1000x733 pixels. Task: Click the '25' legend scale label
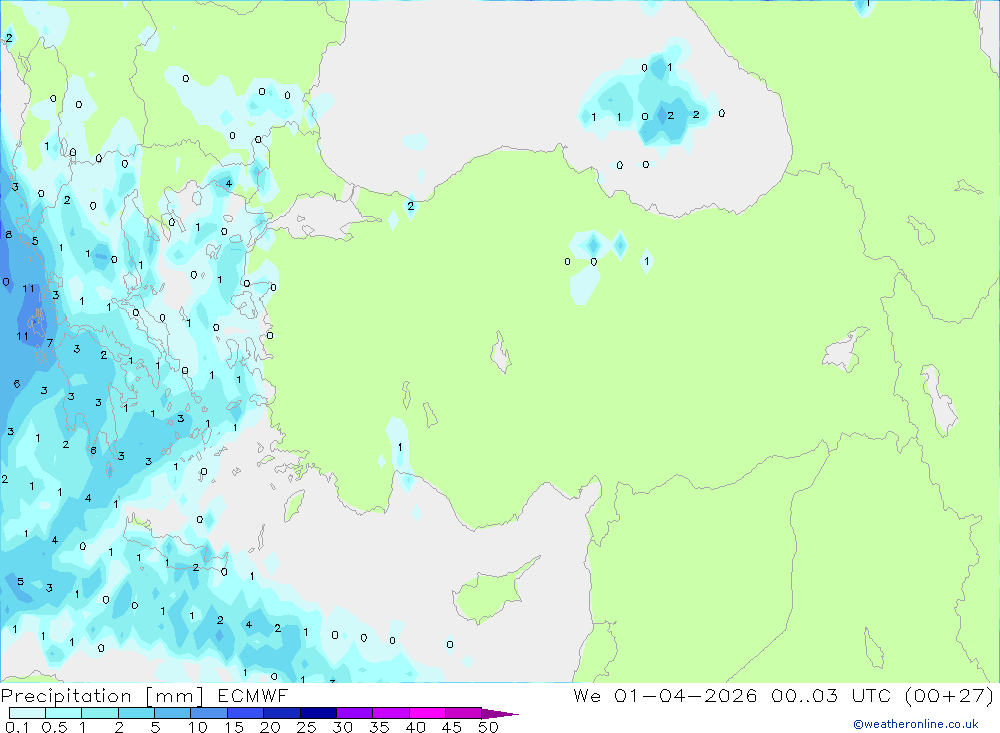306,727
